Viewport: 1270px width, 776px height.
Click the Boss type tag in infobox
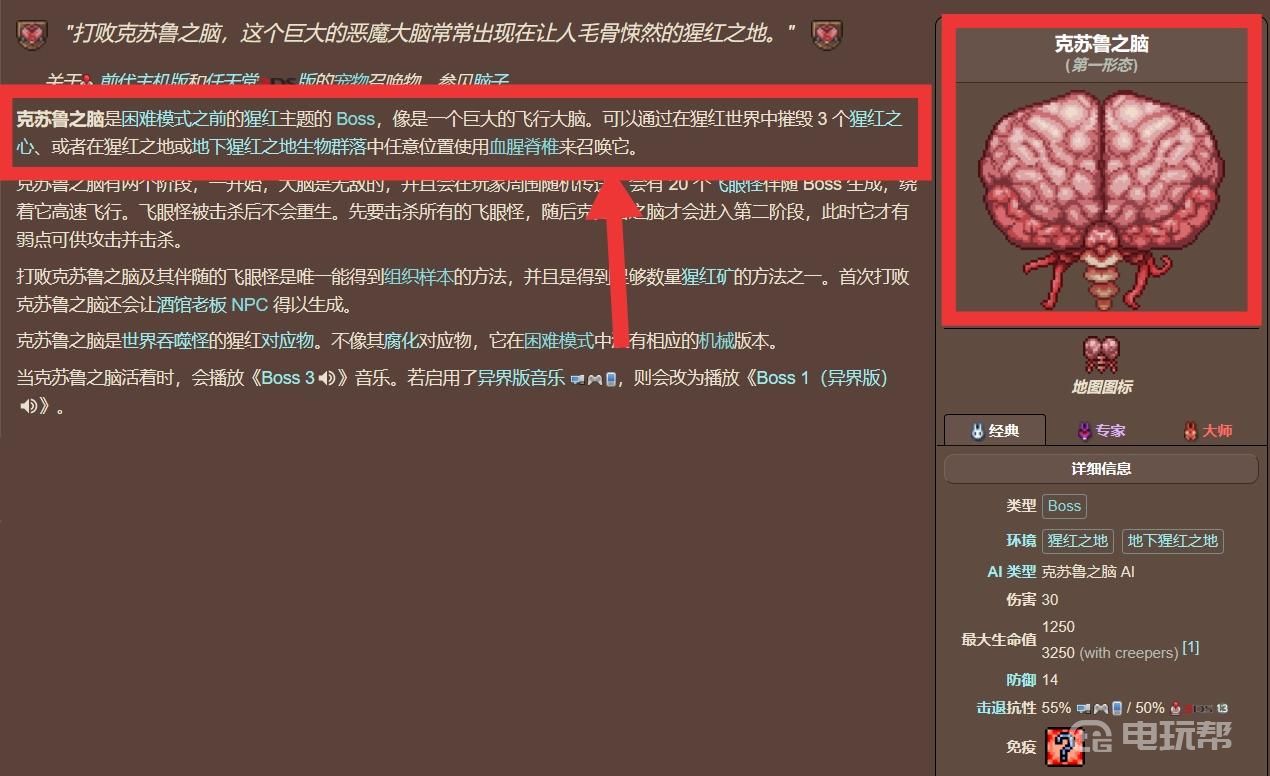coord(1064,506)
